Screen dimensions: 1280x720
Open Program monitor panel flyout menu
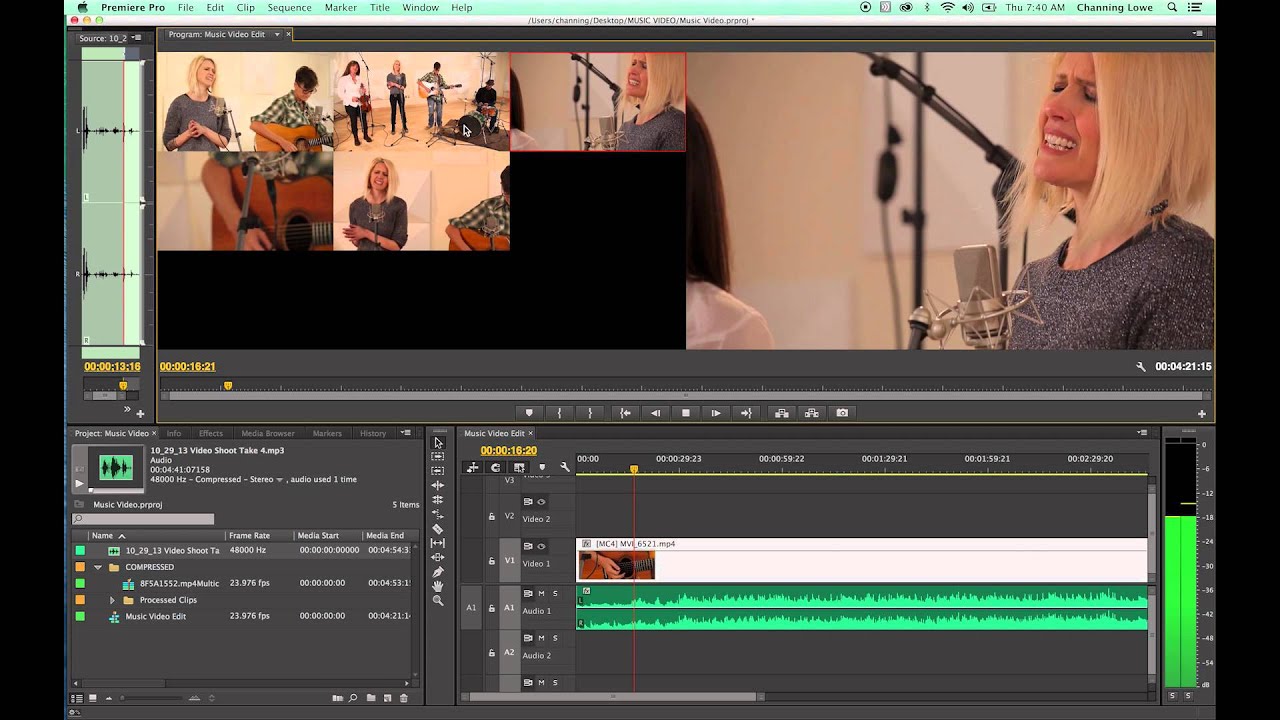tap(1198, 33)
